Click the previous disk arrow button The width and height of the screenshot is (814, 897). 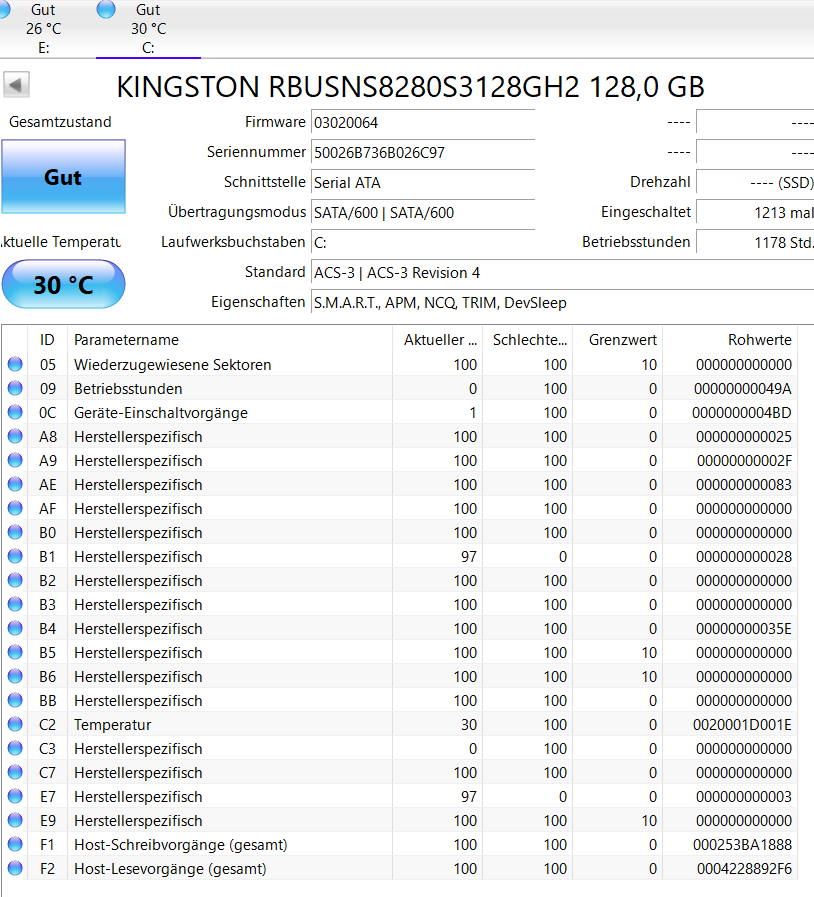click(x=16, y=85)
